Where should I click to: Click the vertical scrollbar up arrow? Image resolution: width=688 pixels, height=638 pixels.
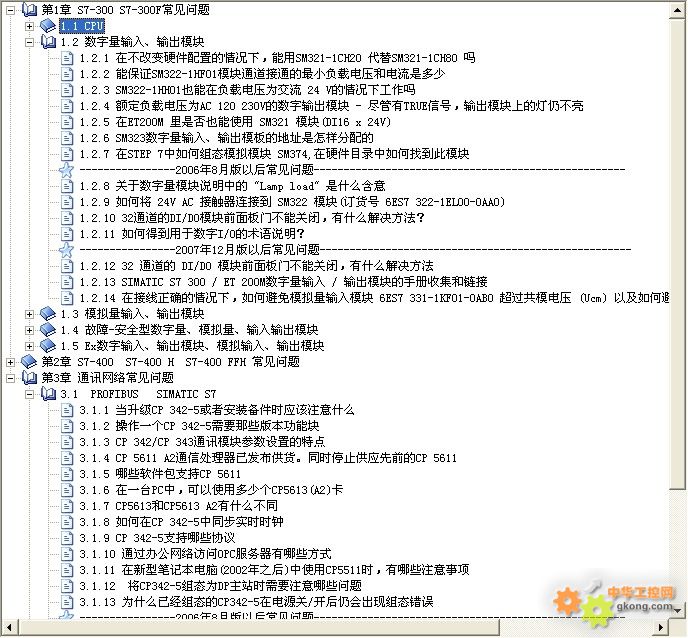(x=677, y=10)
